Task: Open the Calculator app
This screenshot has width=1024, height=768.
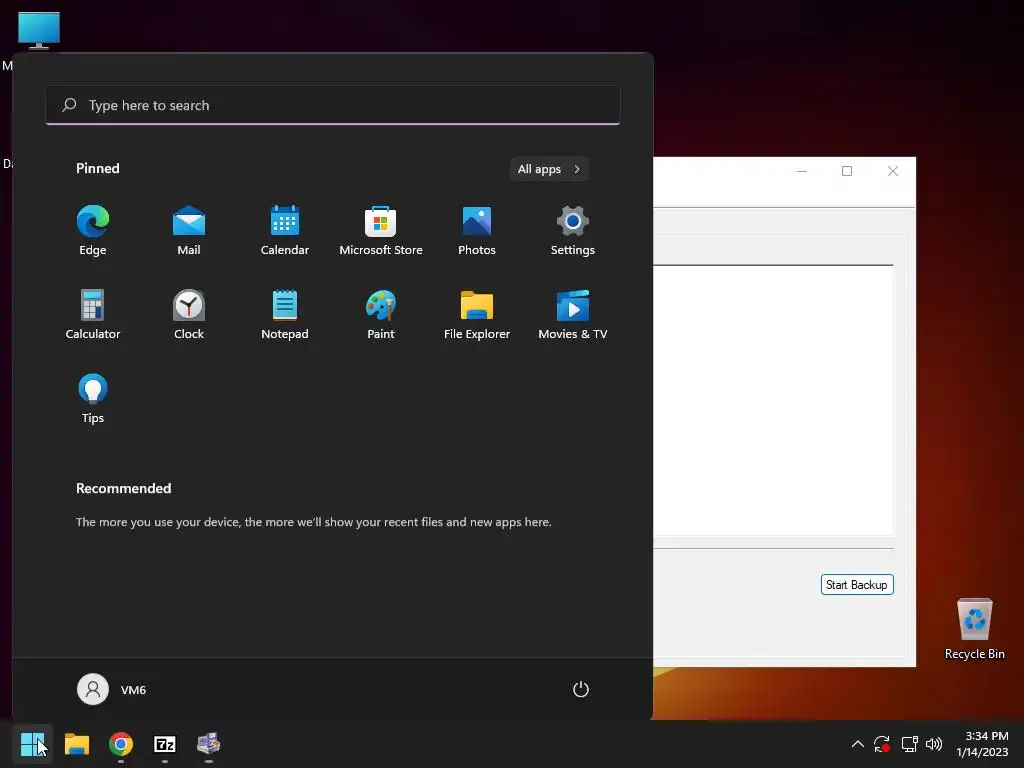Action: point(93,315)
